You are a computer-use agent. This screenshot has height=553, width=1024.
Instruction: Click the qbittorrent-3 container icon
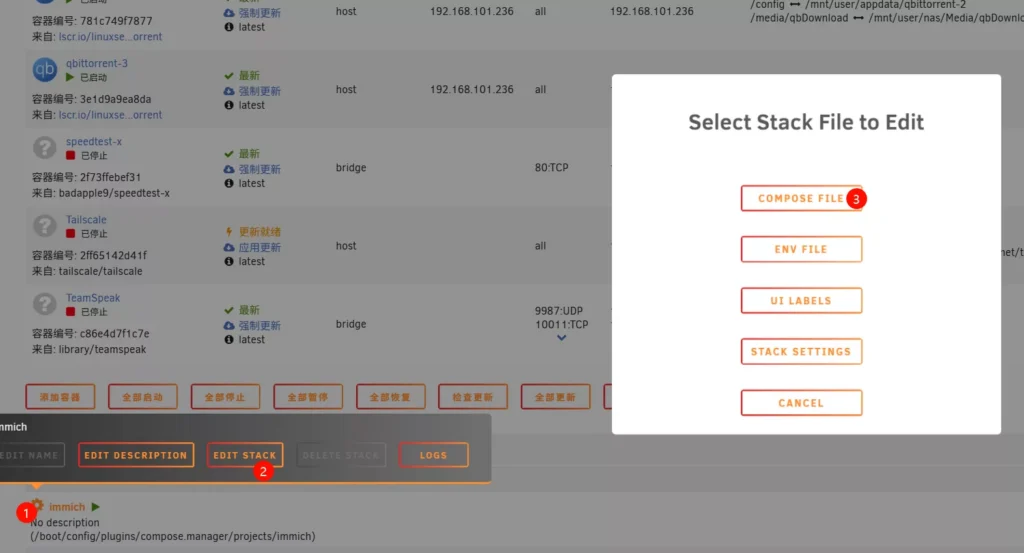point(45,70)
